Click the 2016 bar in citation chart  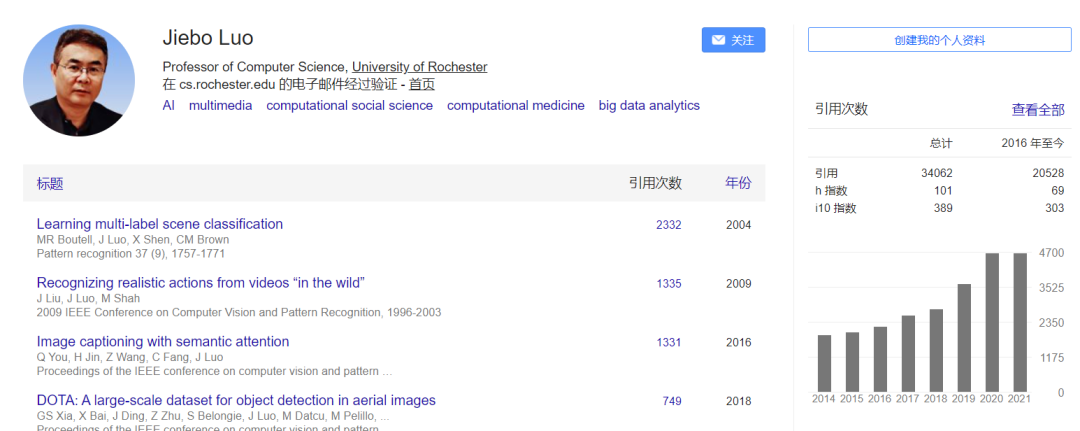click(880, 359)
